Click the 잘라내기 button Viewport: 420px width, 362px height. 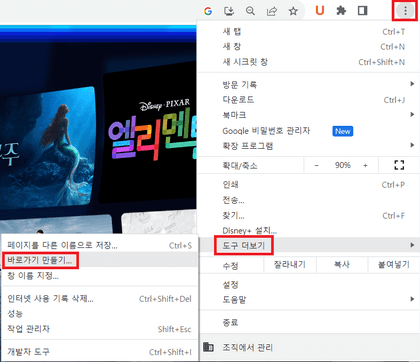click(x=290, y=265)
